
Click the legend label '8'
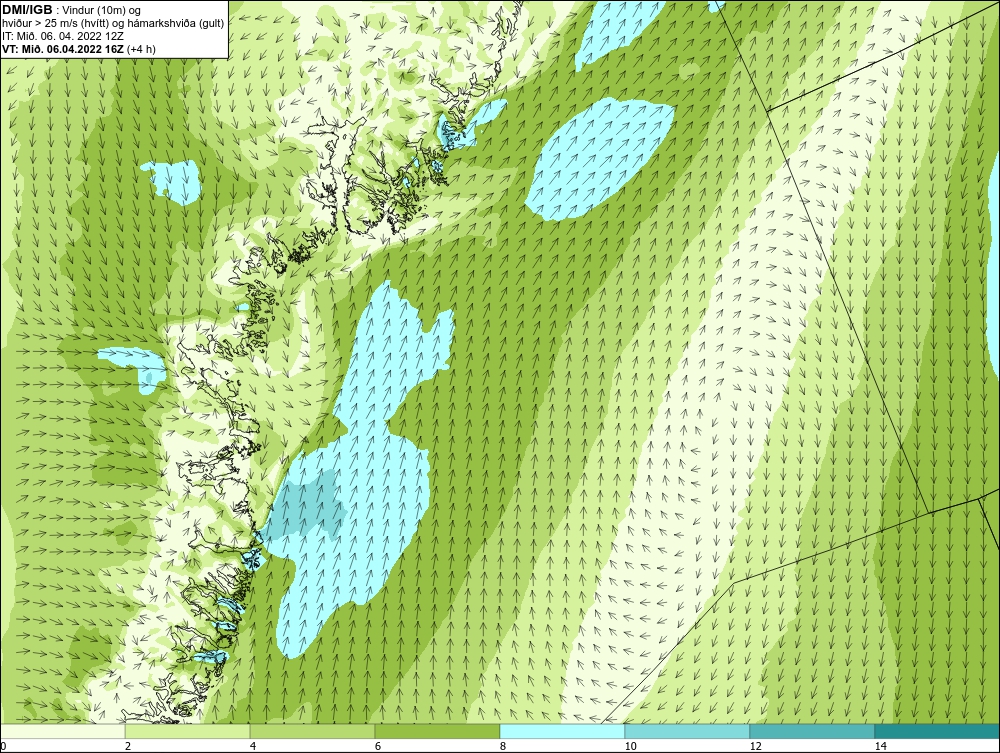(503, 746)
